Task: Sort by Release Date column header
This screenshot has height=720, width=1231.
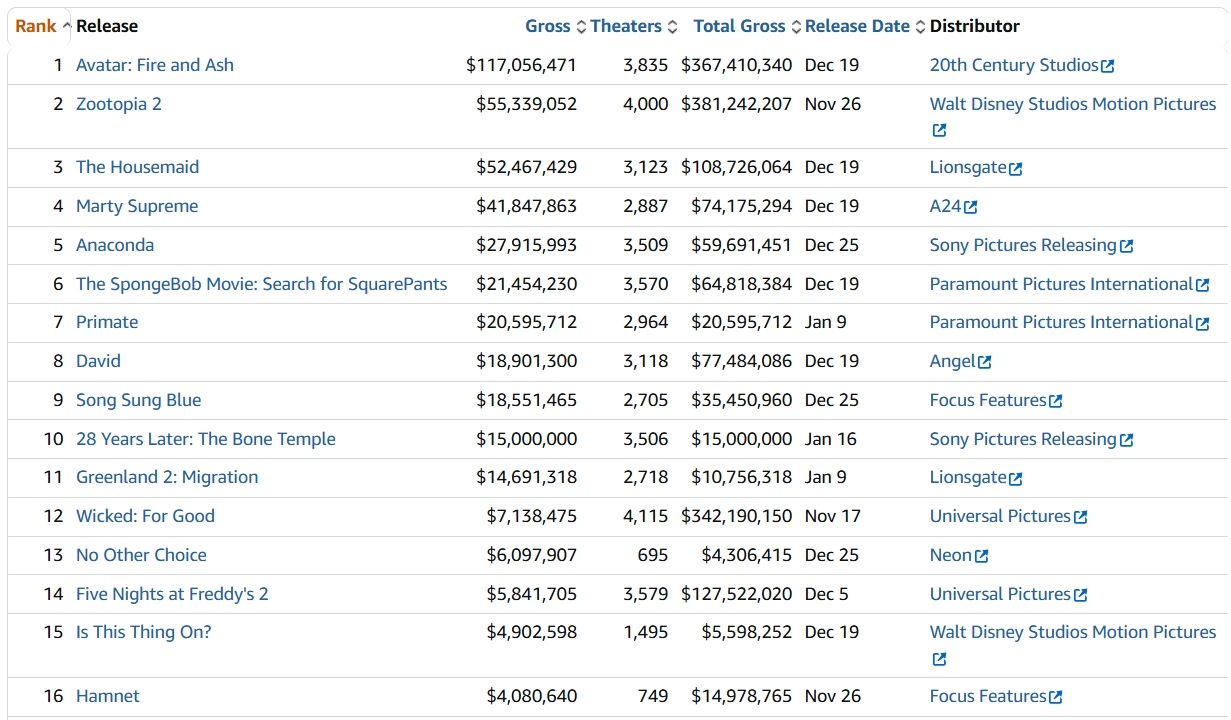Action: click(x=857, y=26)
